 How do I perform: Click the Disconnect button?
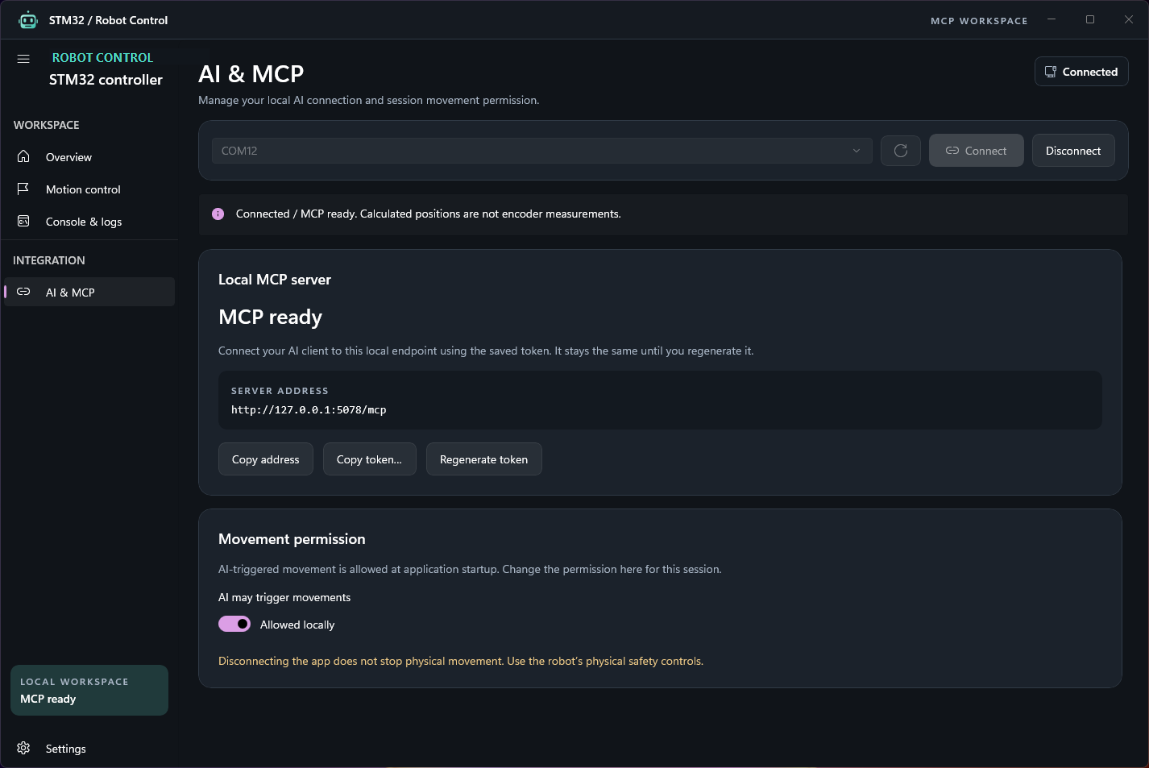coord(1073,150)
